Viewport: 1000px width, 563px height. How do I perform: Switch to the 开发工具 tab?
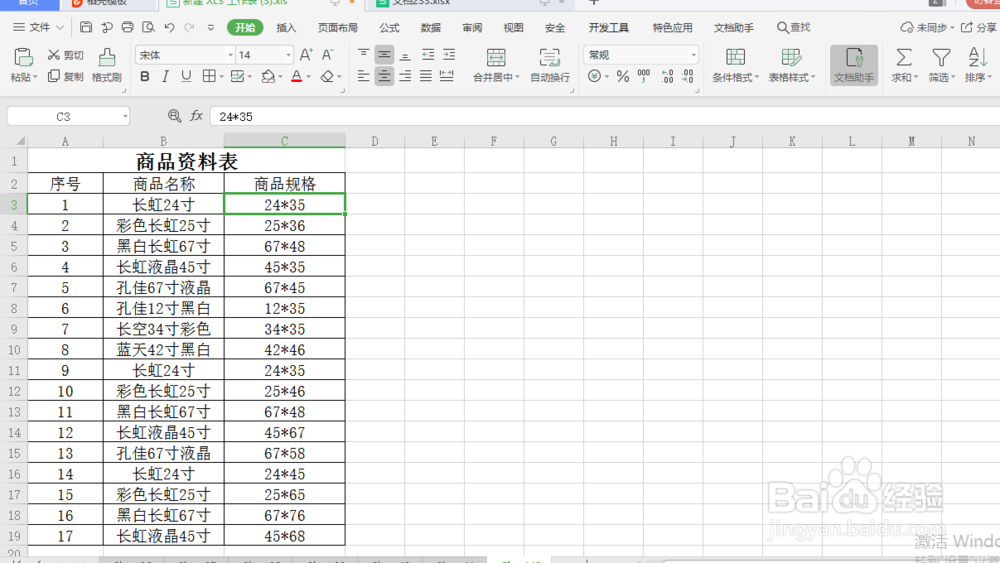(x=608, y=27)
